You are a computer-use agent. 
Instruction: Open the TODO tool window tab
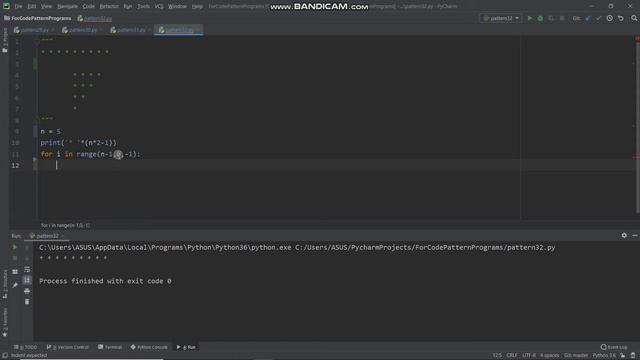[x=25, y=347]
